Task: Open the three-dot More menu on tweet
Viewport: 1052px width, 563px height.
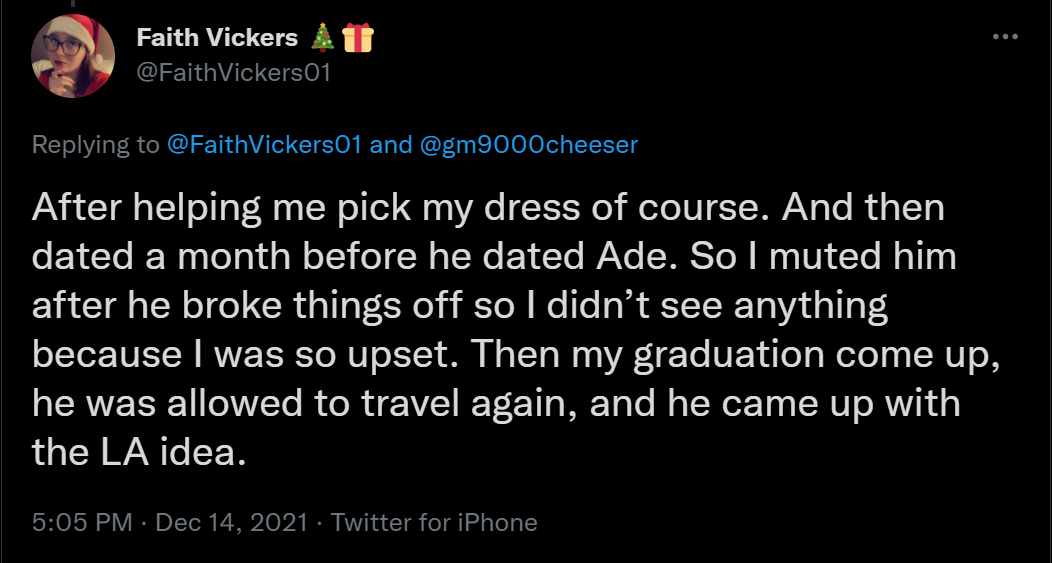Action: [x=1005, y=37]
